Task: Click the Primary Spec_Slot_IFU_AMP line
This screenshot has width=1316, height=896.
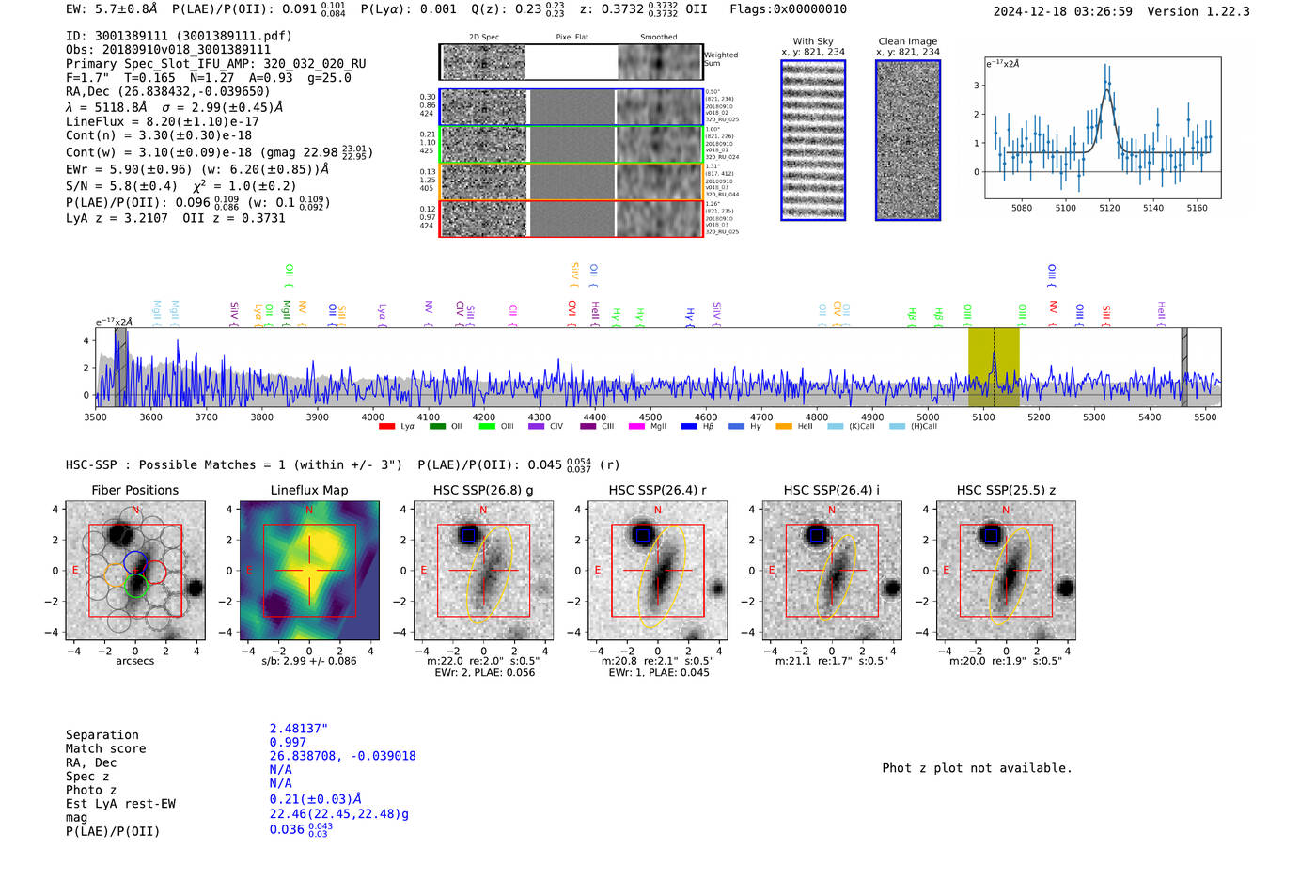Action: click(x=216, y=64)
